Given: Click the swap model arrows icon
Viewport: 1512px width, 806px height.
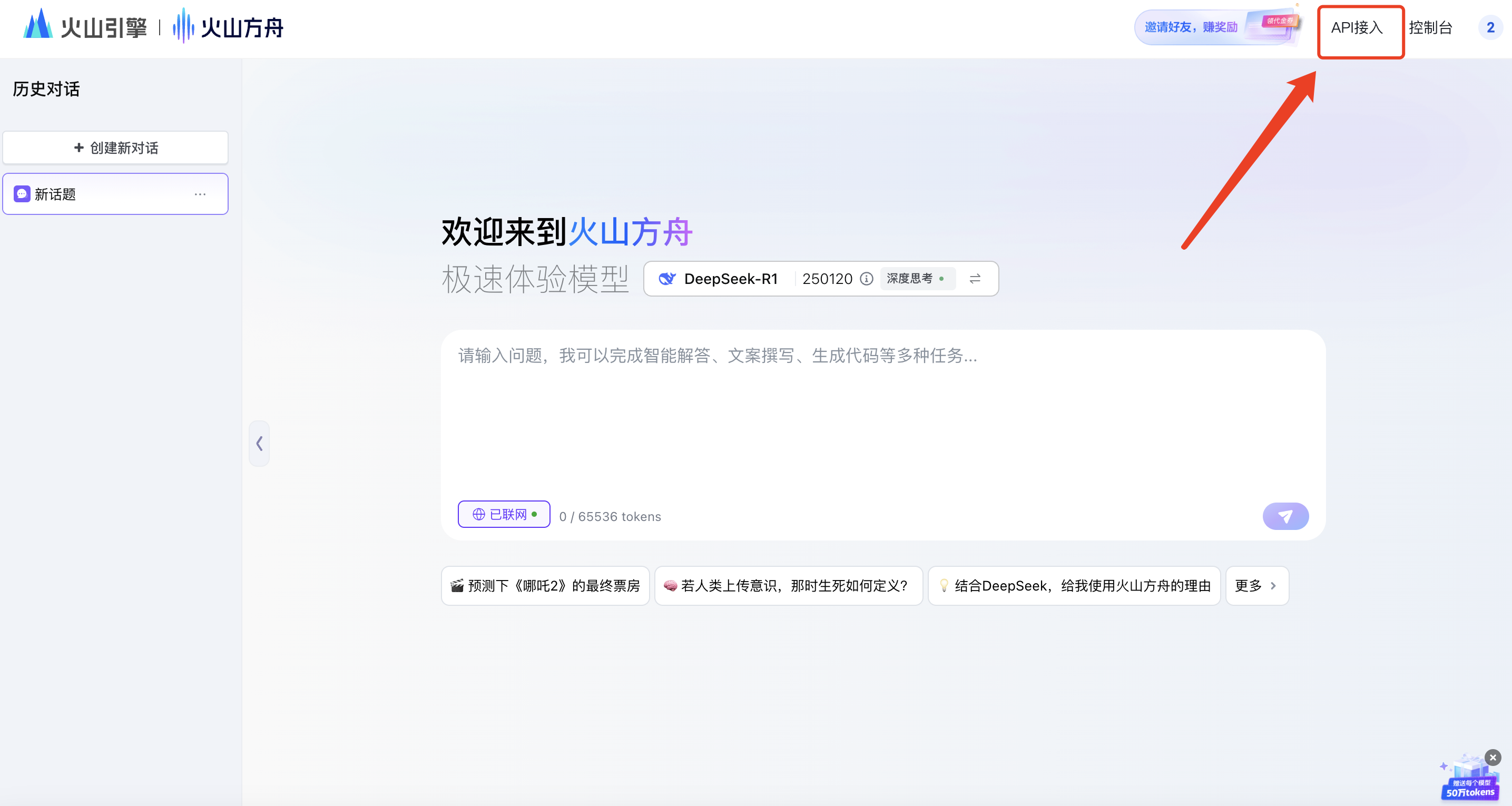Looking at the screenshot, I should pyautogui.click(x=974, y=279).
